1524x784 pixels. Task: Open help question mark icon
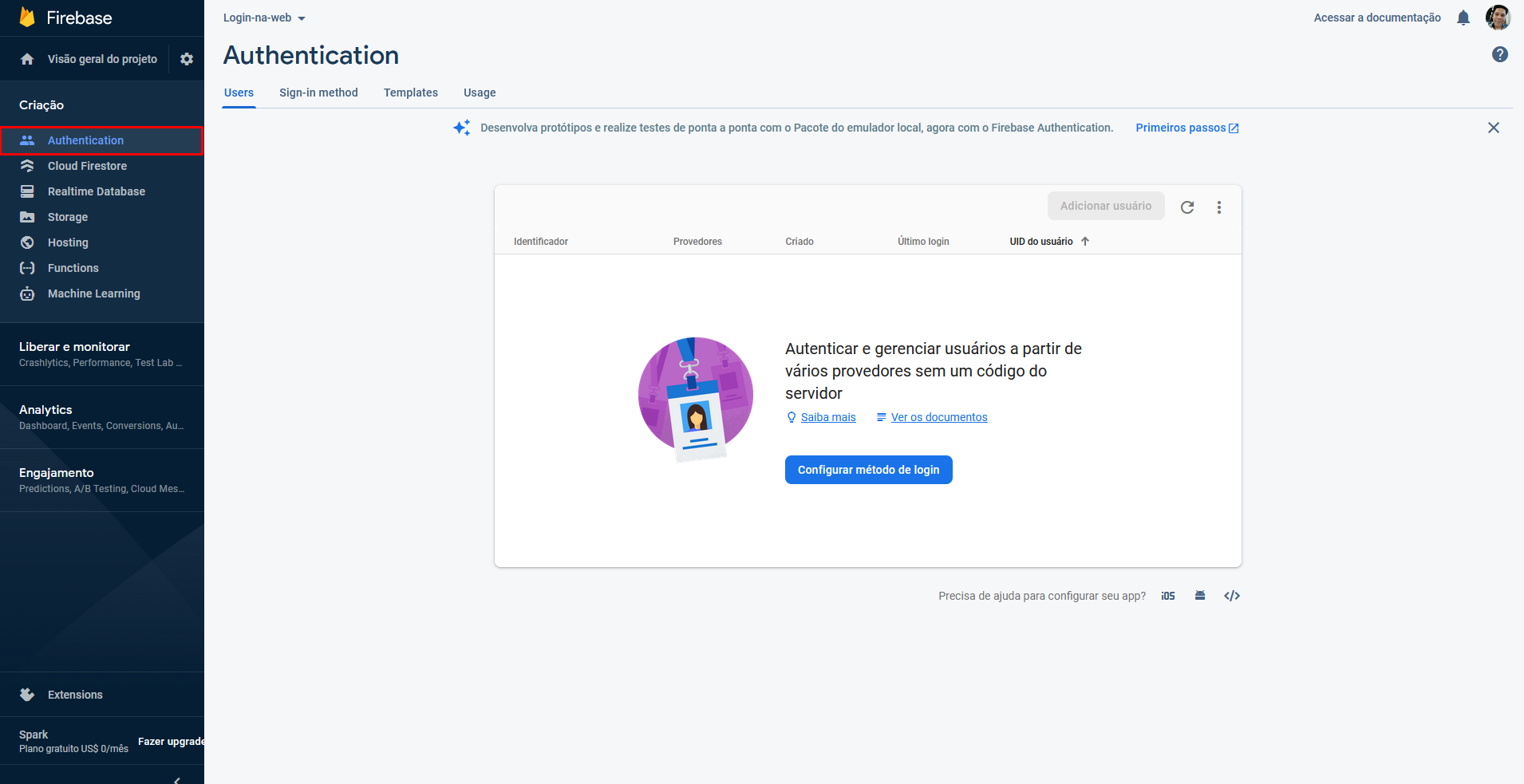[1500, 54]
